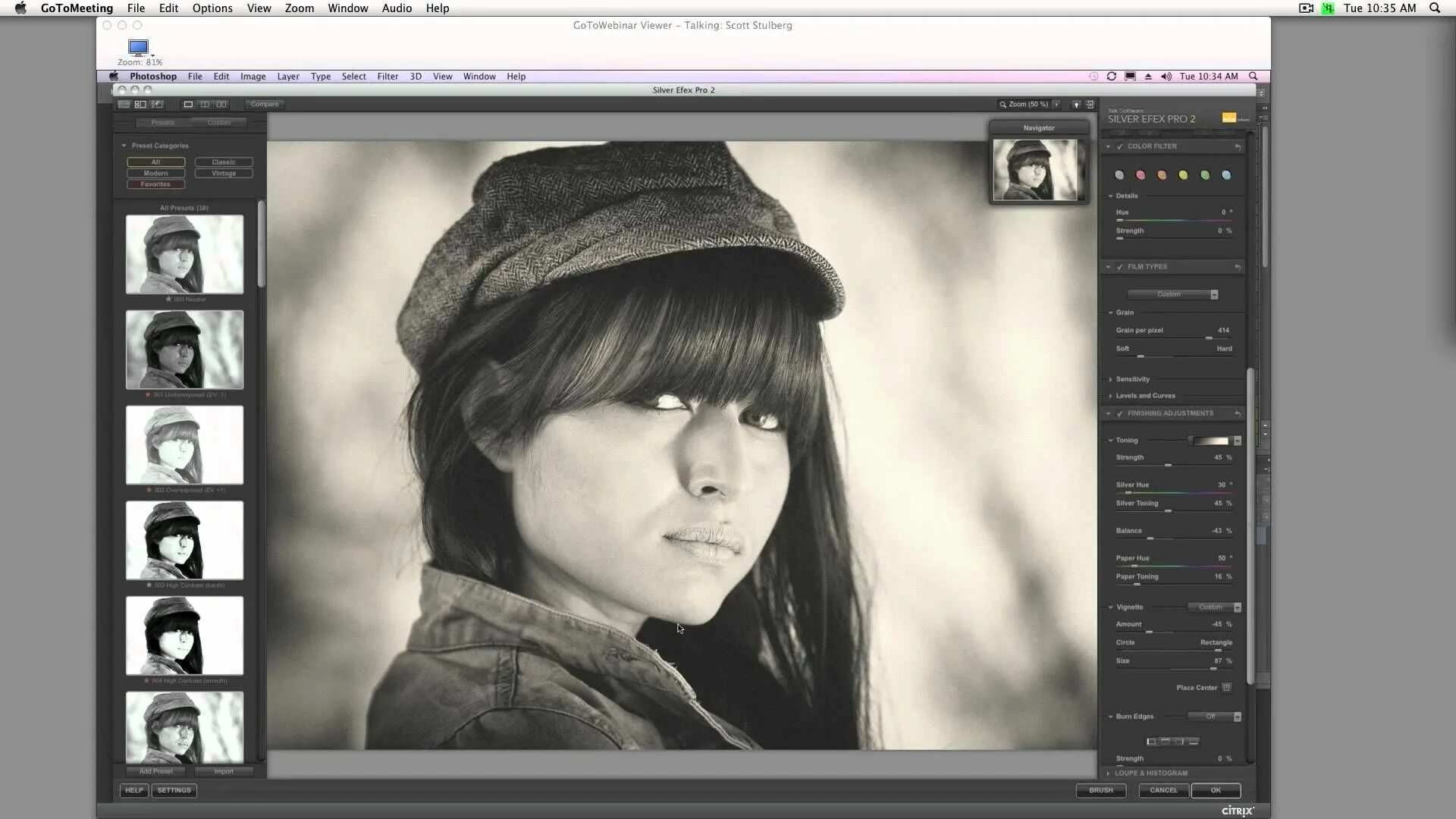Click the shared-screen volume icon
Viewport: 1456px width, 819px height.
[x=1166, y=77]
